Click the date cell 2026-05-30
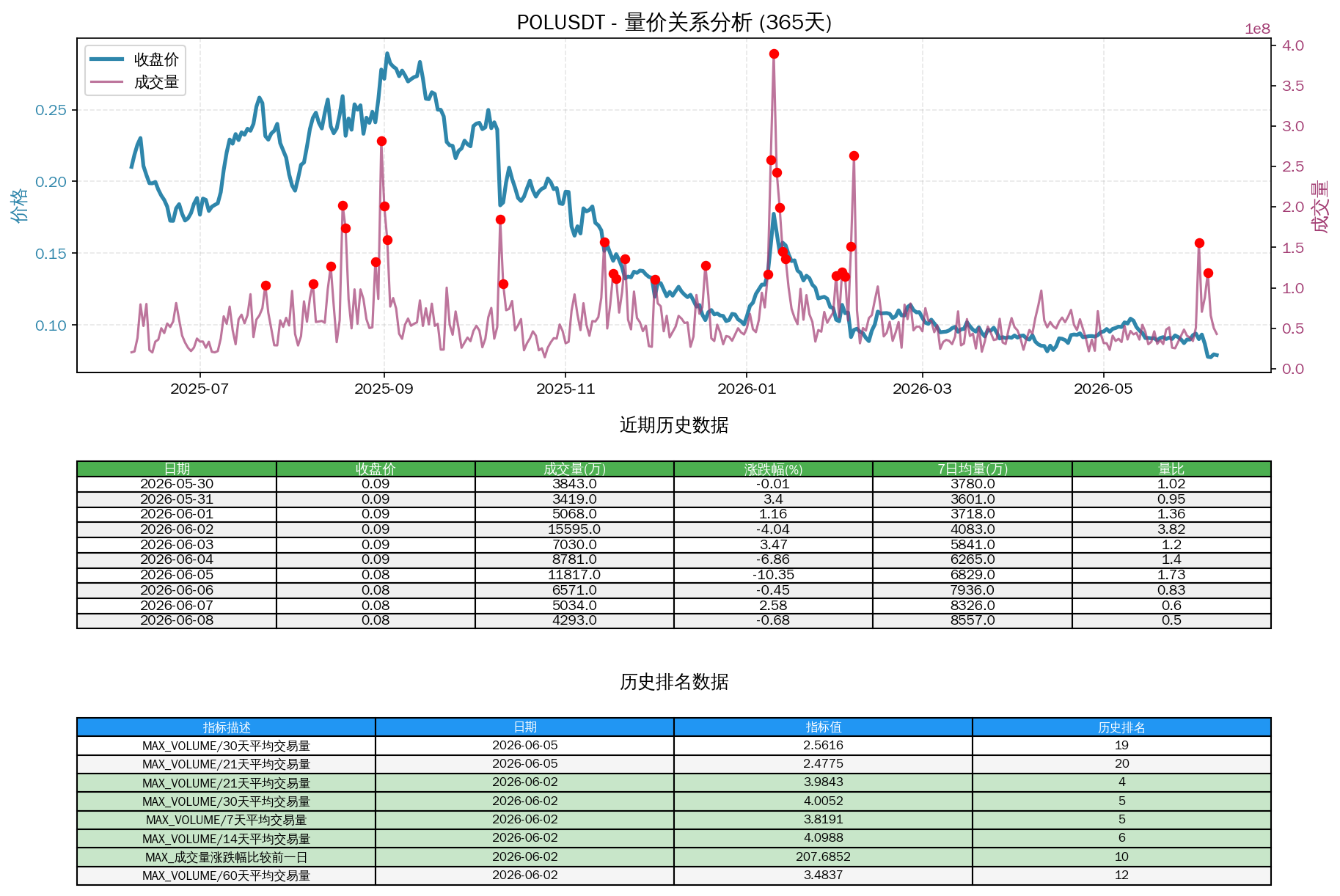This screenshot has height=896, width=1340. coord(177,484)
